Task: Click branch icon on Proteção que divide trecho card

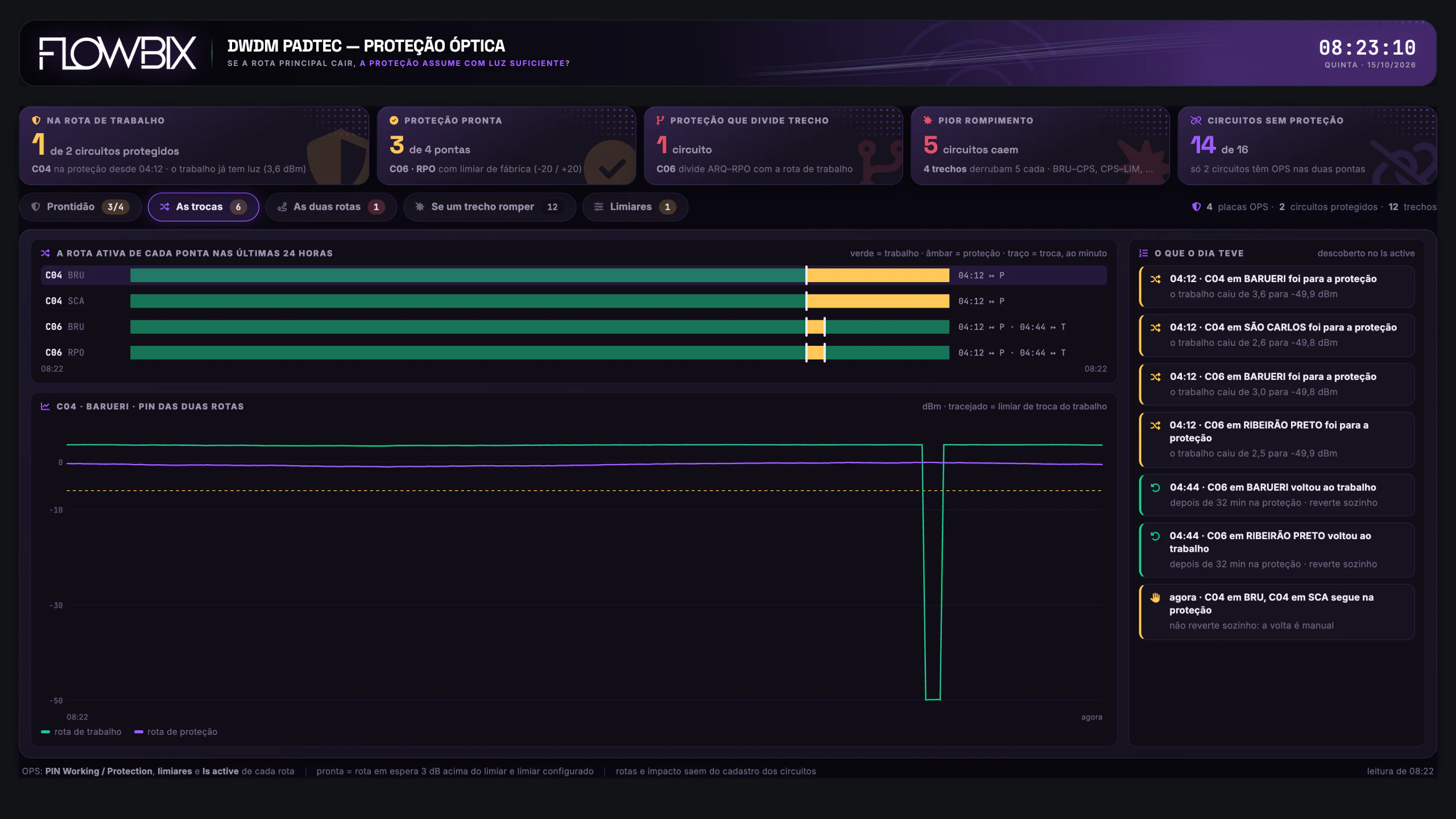Action: point(660,121)
